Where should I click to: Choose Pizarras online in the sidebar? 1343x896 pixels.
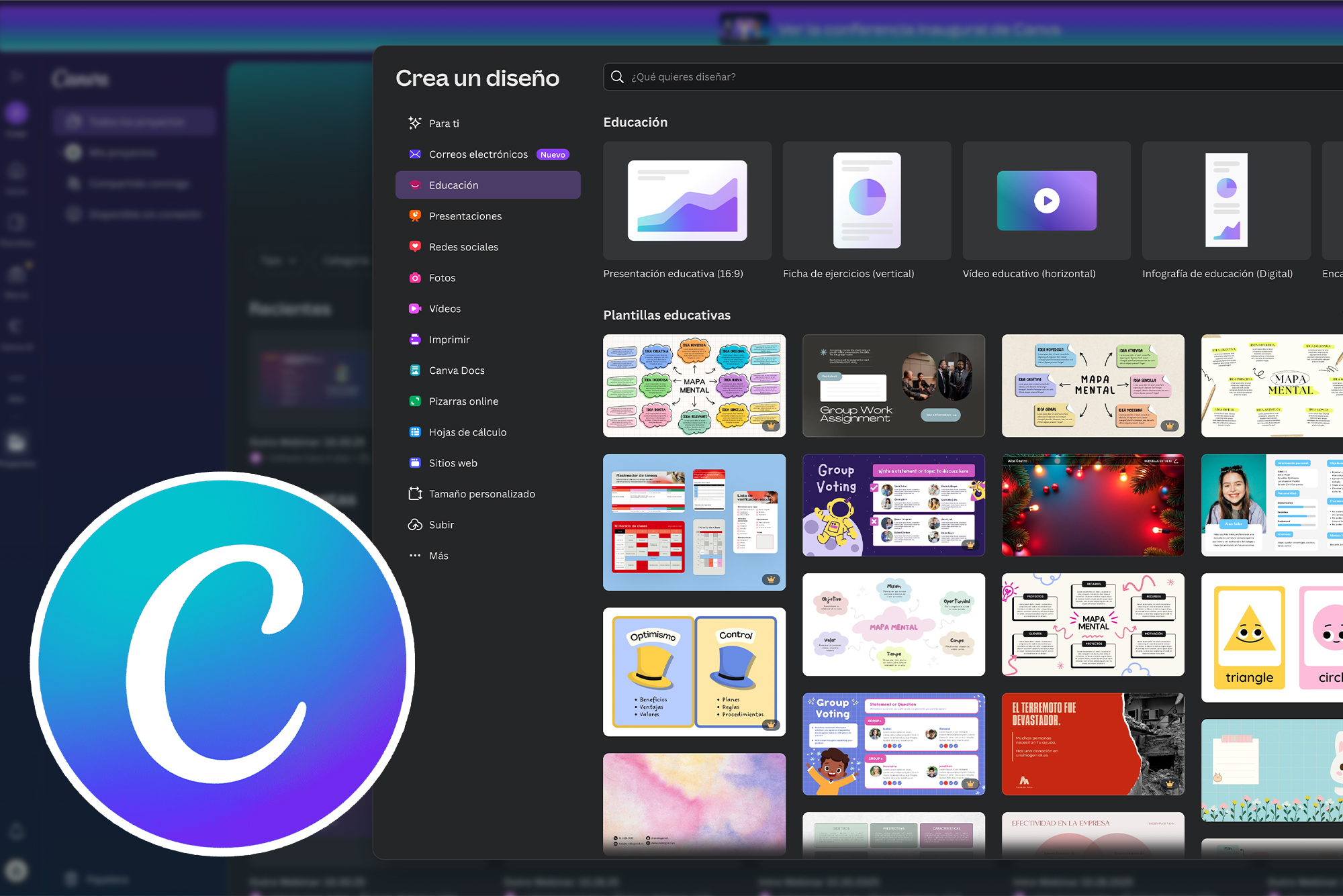click(x=463, y=401)
